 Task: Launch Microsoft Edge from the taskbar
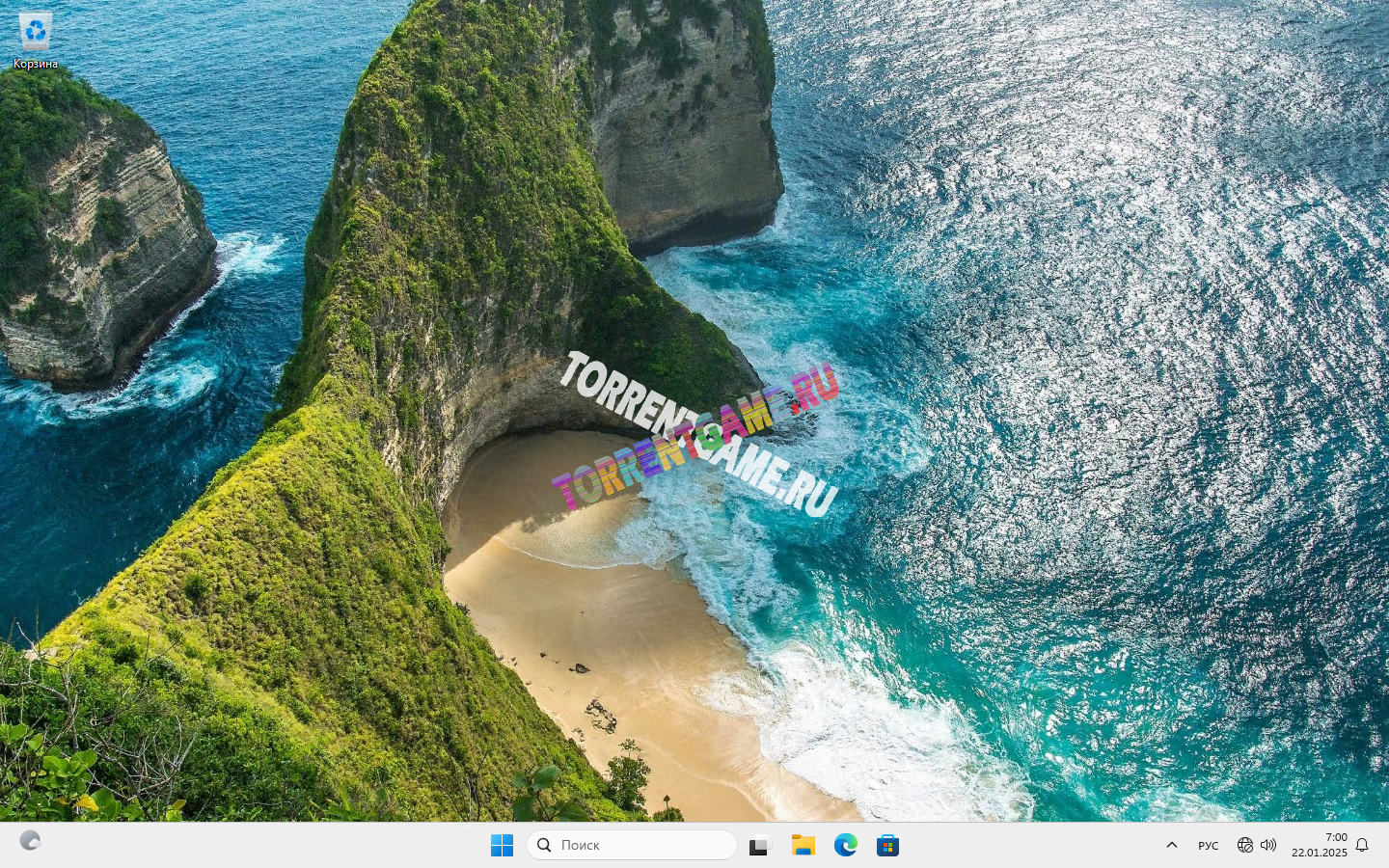pyautogui.click(x=845, y=846)
